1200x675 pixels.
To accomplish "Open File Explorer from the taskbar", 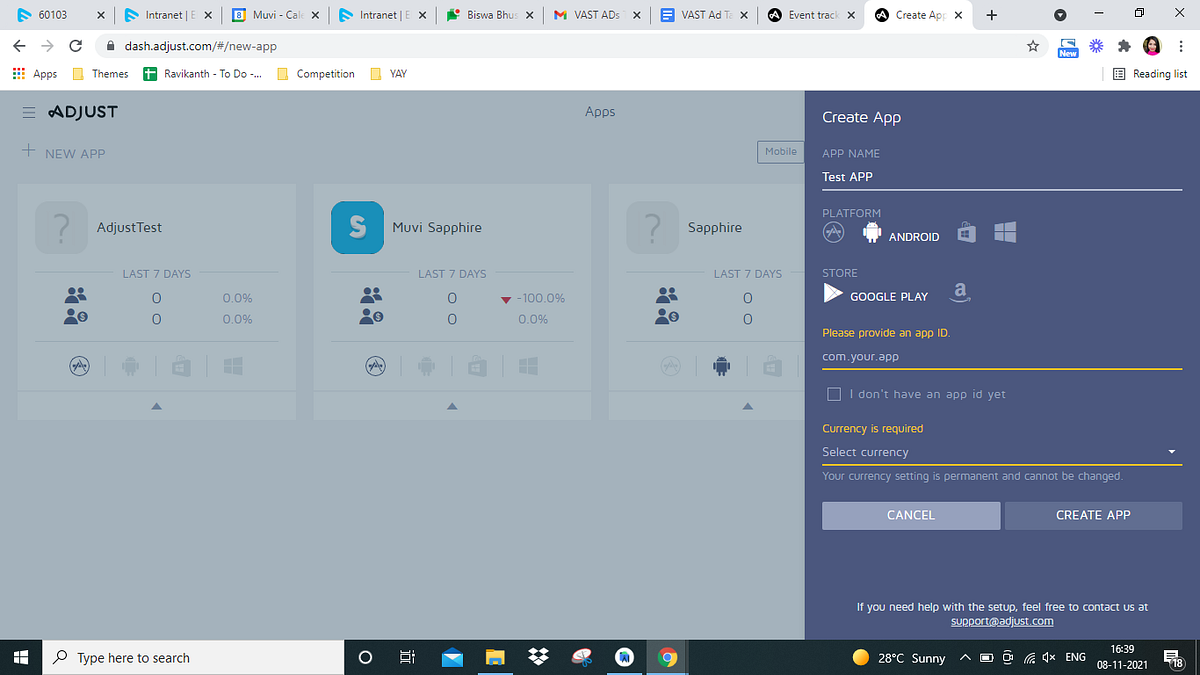I will 495,657.
